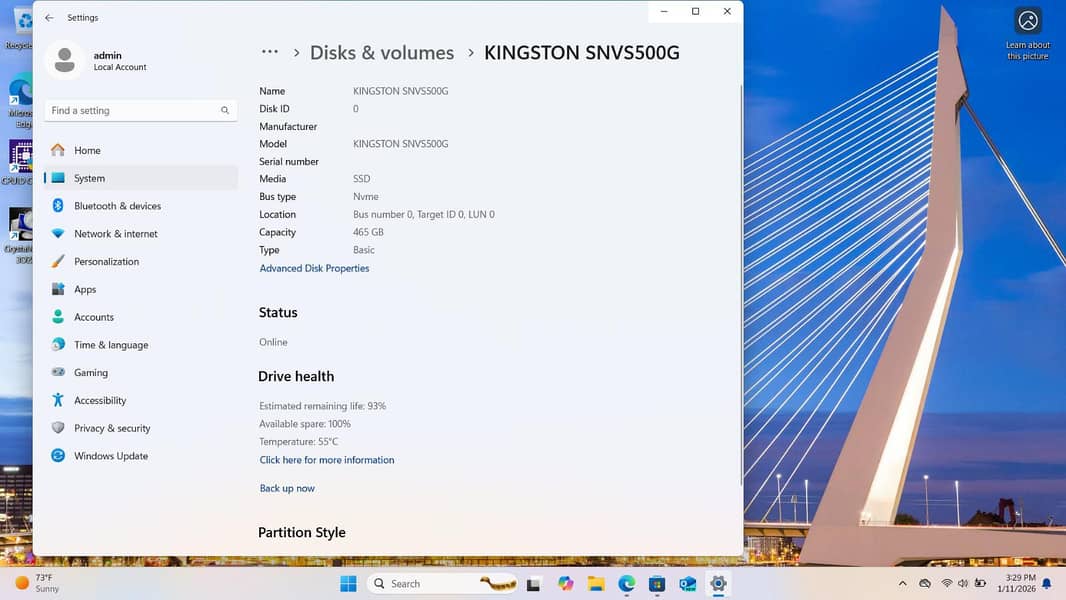Open Gaming settings
The image size is (1066, 600).
click(x=91, y=372)
